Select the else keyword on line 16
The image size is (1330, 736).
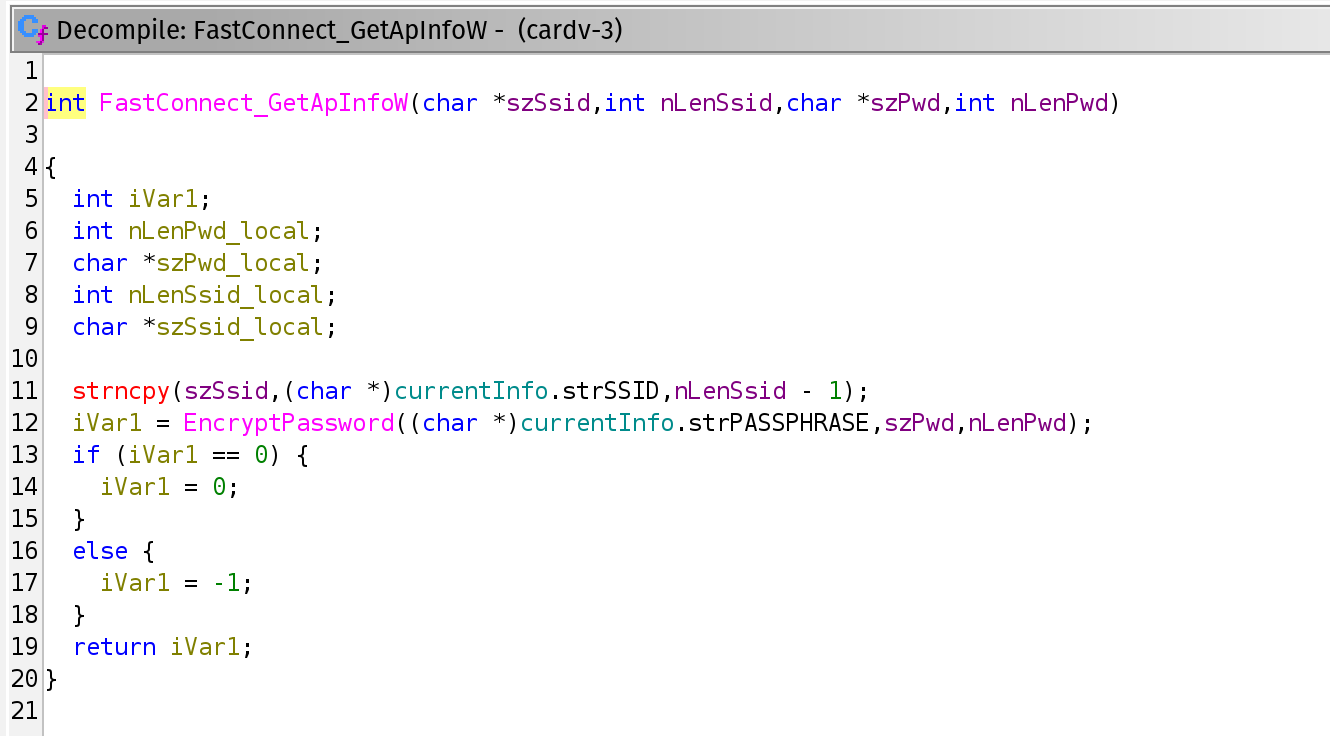101,551
